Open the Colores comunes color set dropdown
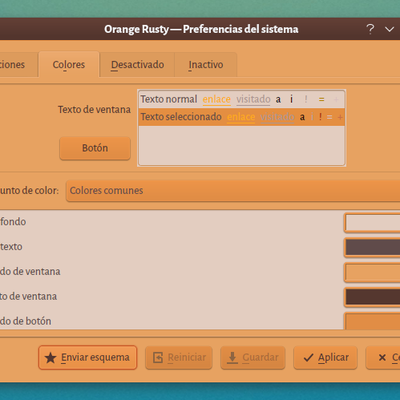This screenshot has width=400, height=400. [x=233, y=191]
